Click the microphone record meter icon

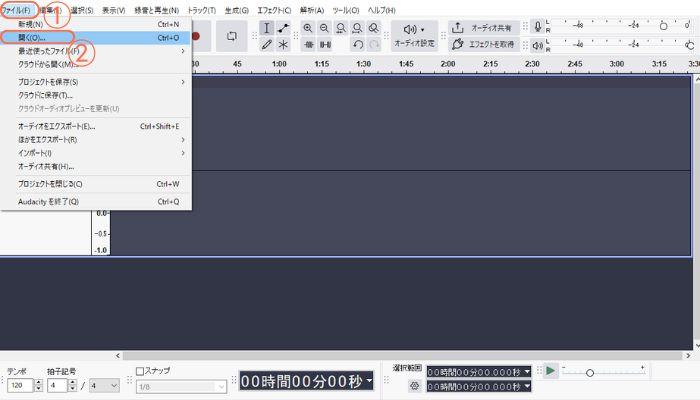(x=538, y=27)
